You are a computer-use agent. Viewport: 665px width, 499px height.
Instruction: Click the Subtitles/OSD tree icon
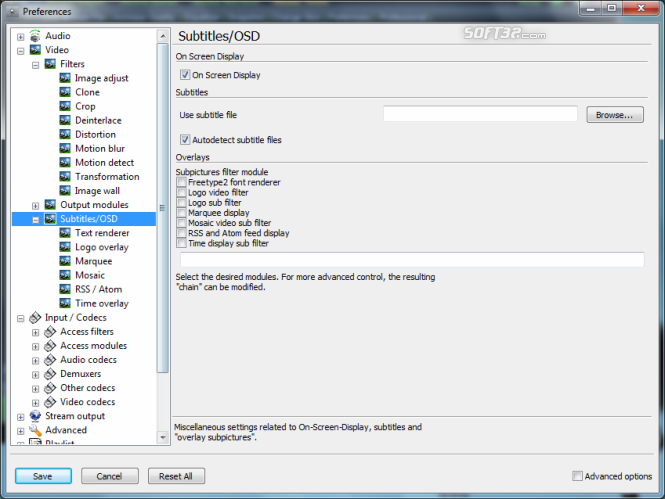[50, 219]
